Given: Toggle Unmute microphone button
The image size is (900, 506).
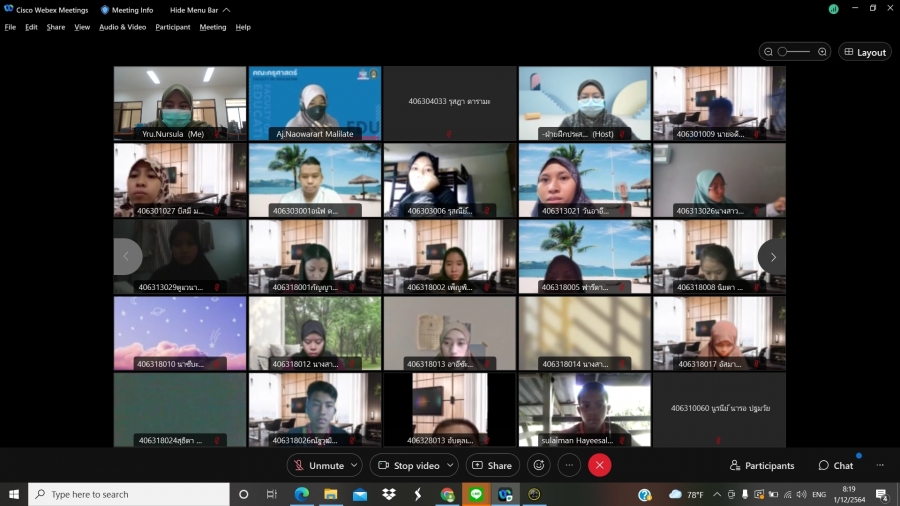Looking at the screenshot, I should pyautogui.click(x=318, y=465).
